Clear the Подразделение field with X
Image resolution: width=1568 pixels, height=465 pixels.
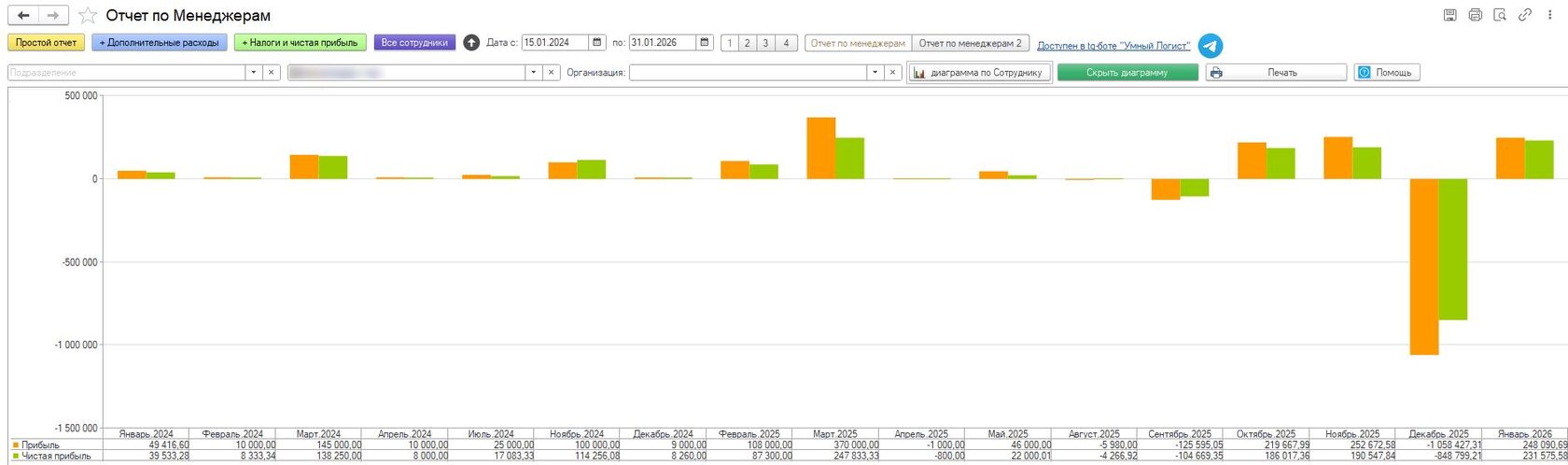271,73
